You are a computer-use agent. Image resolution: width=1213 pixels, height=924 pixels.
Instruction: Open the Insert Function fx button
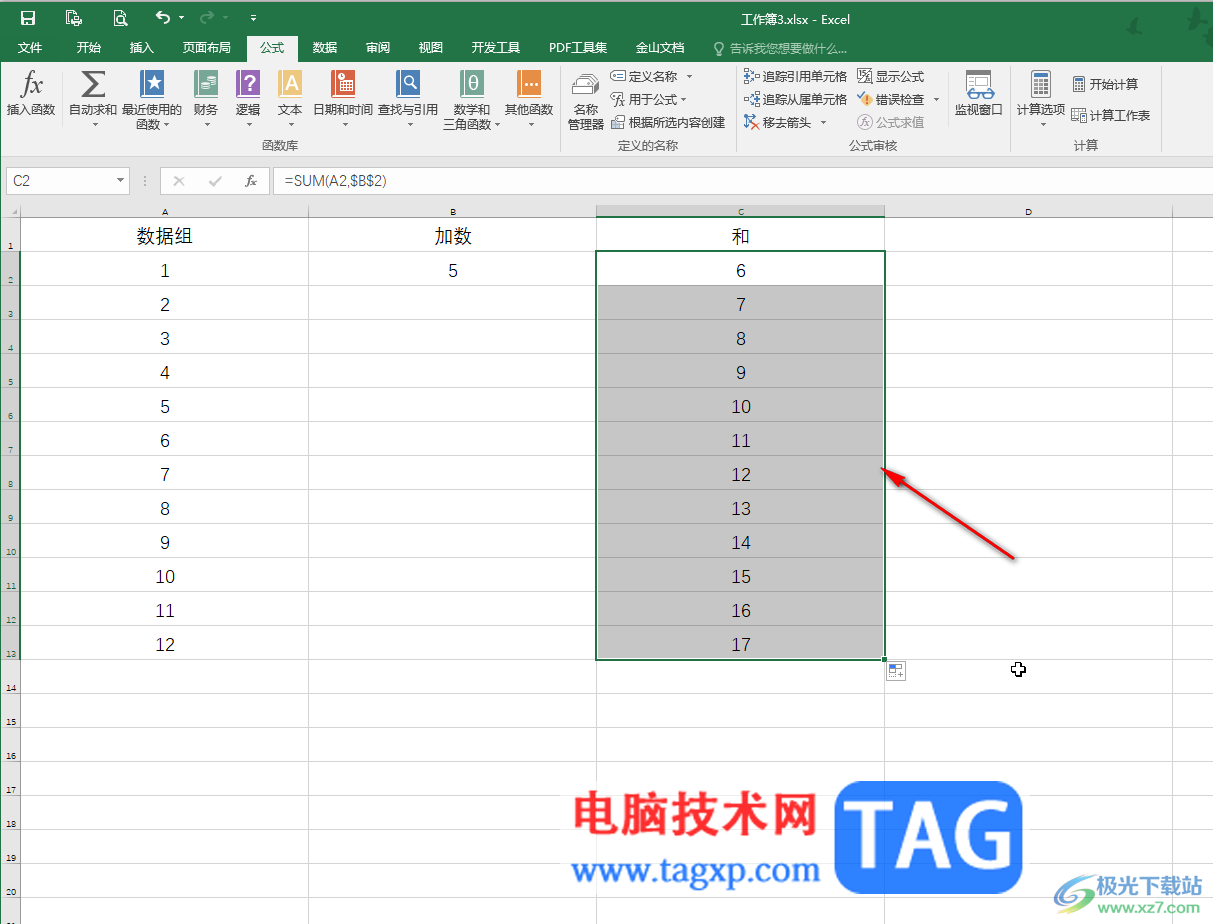[31, 96]
